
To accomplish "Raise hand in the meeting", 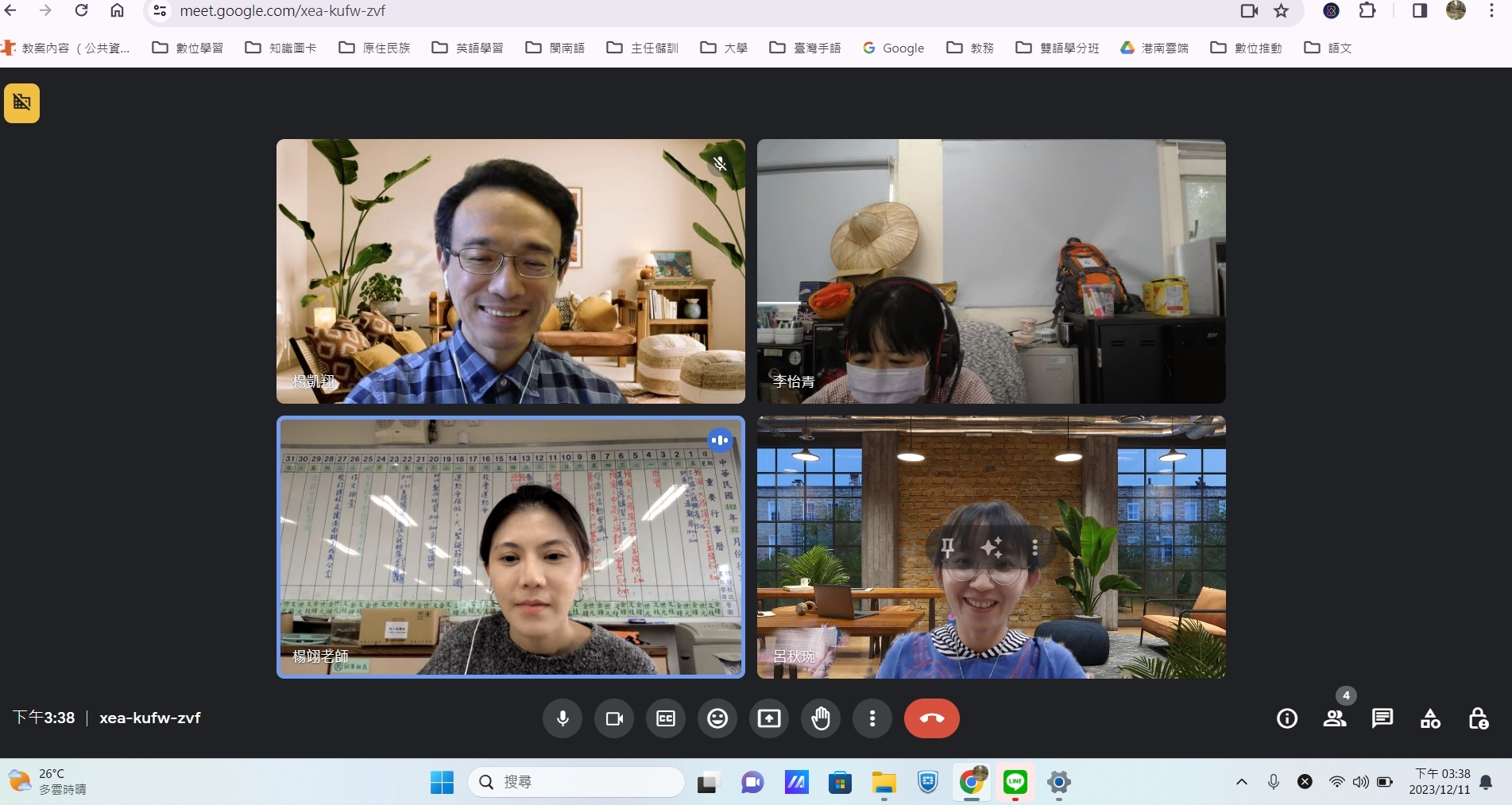I will tap(821, 718).
